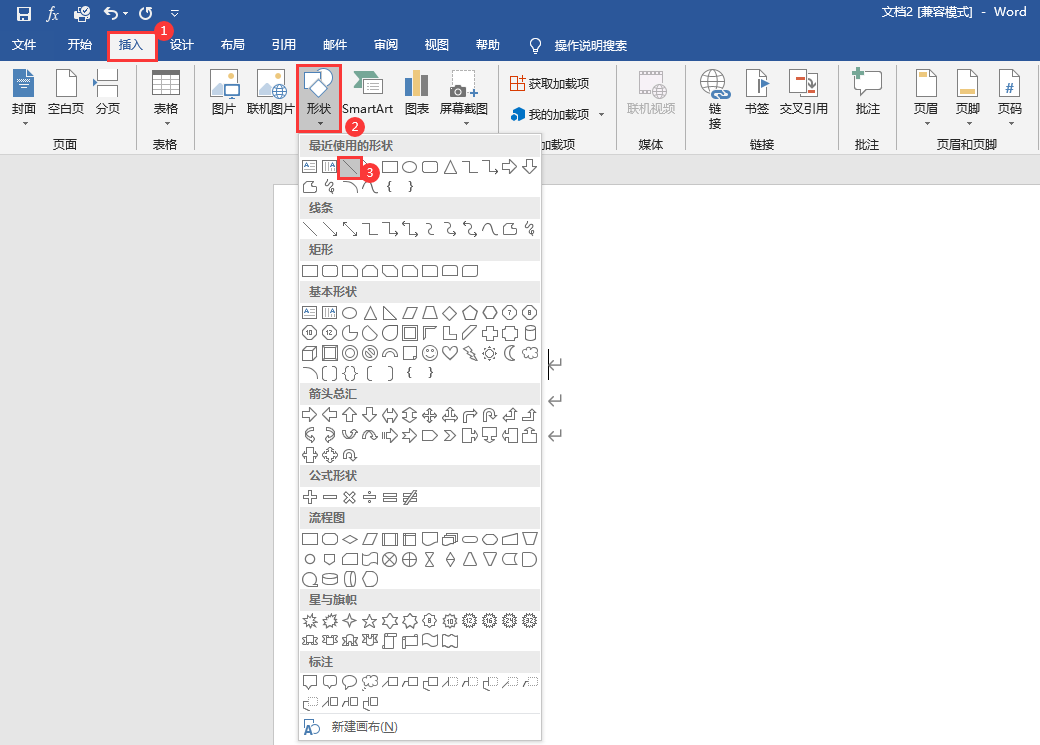Open the 表格 table dropdown

click(x=166, y=100)
